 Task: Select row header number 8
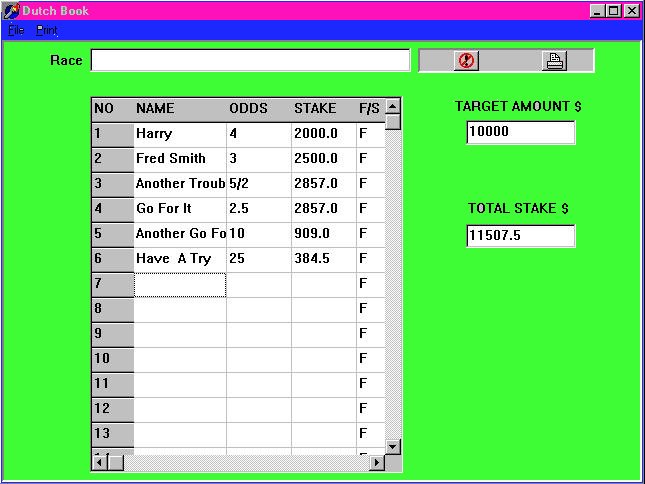(x=112, y=309)
